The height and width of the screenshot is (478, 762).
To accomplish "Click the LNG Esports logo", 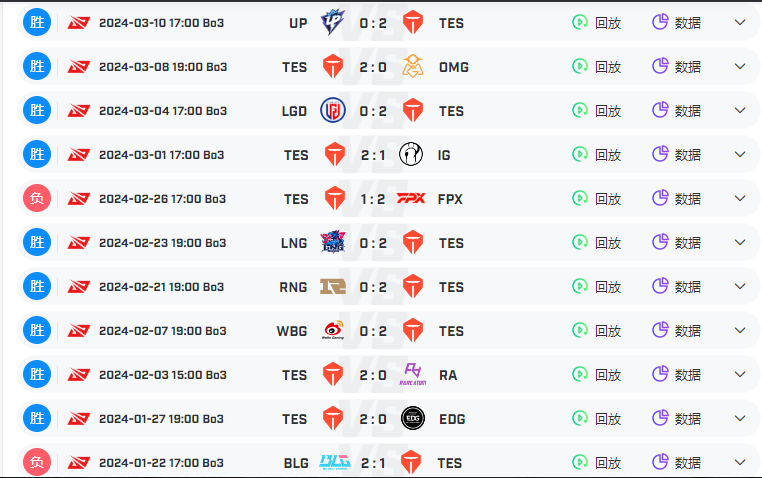I will (333, 242).
